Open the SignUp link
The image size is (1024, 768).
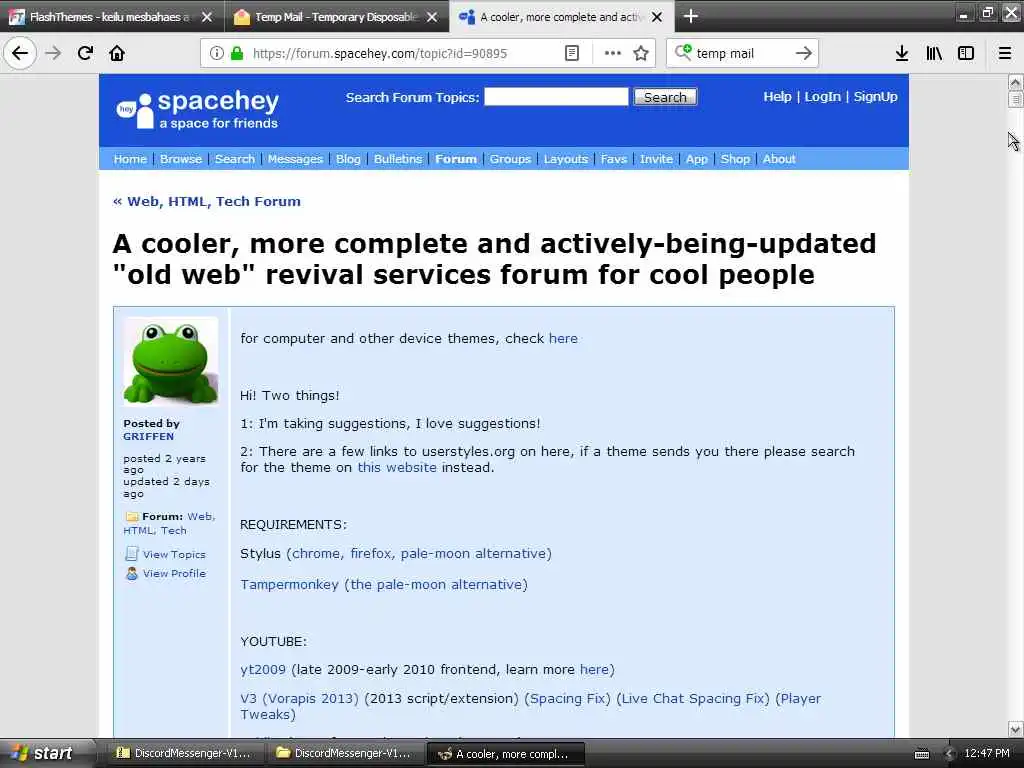point(875,97)
